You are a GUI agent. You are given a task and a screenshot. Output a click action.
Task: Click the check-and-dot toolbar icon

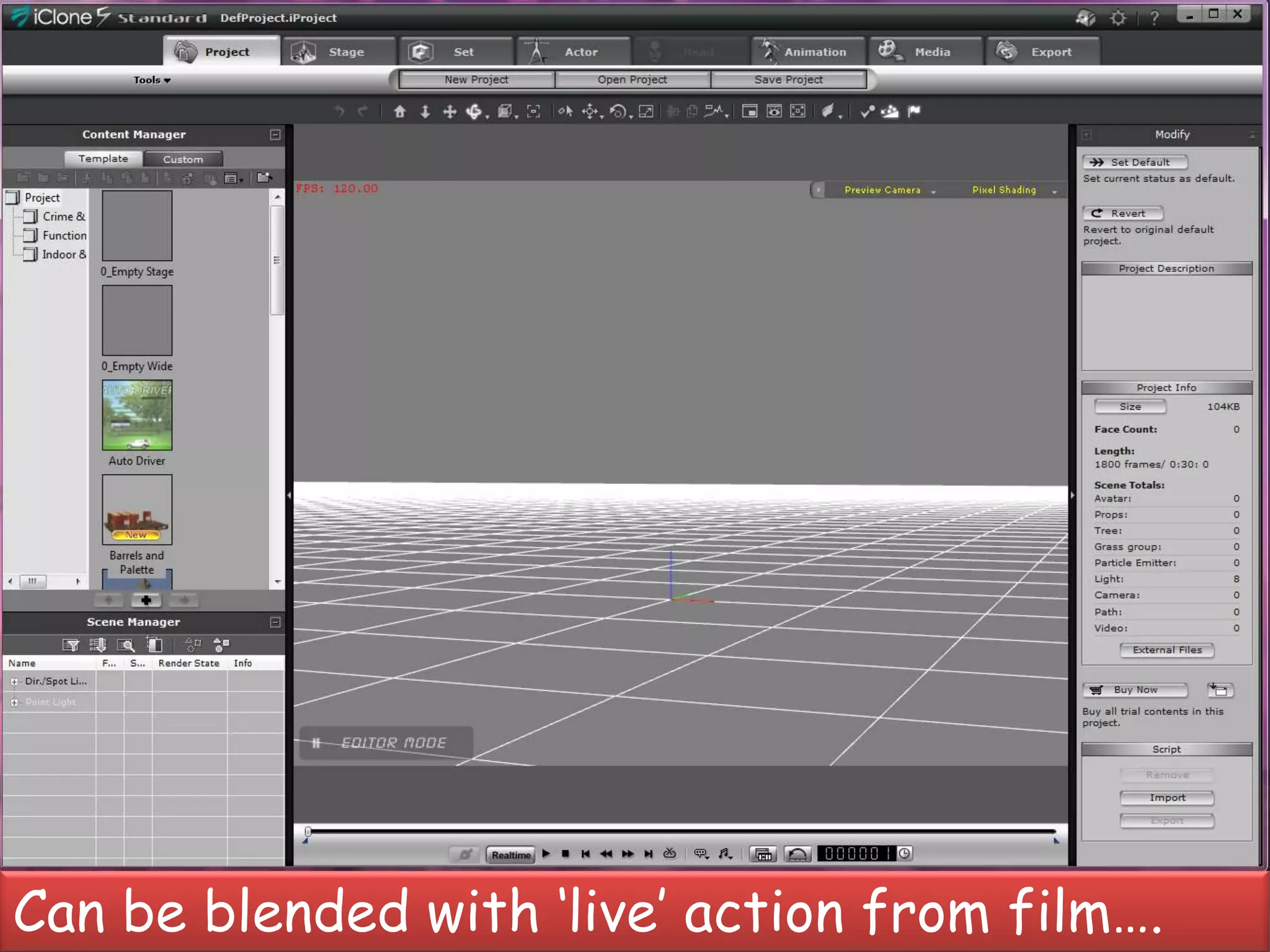coord(867,112)
